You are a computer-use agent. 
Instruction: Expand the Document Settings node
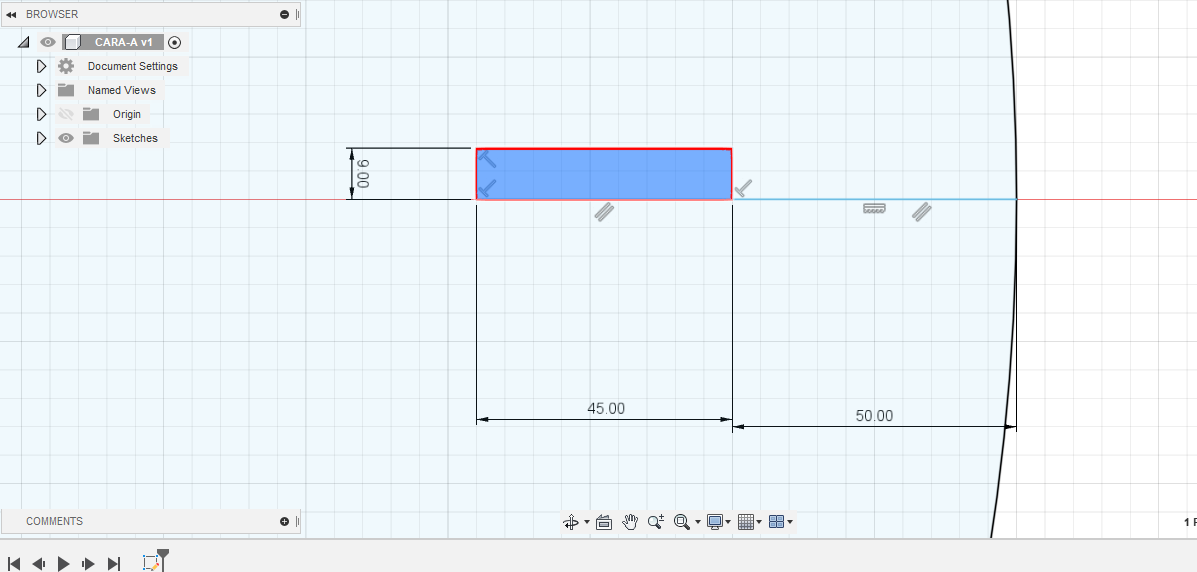[41, 66]
